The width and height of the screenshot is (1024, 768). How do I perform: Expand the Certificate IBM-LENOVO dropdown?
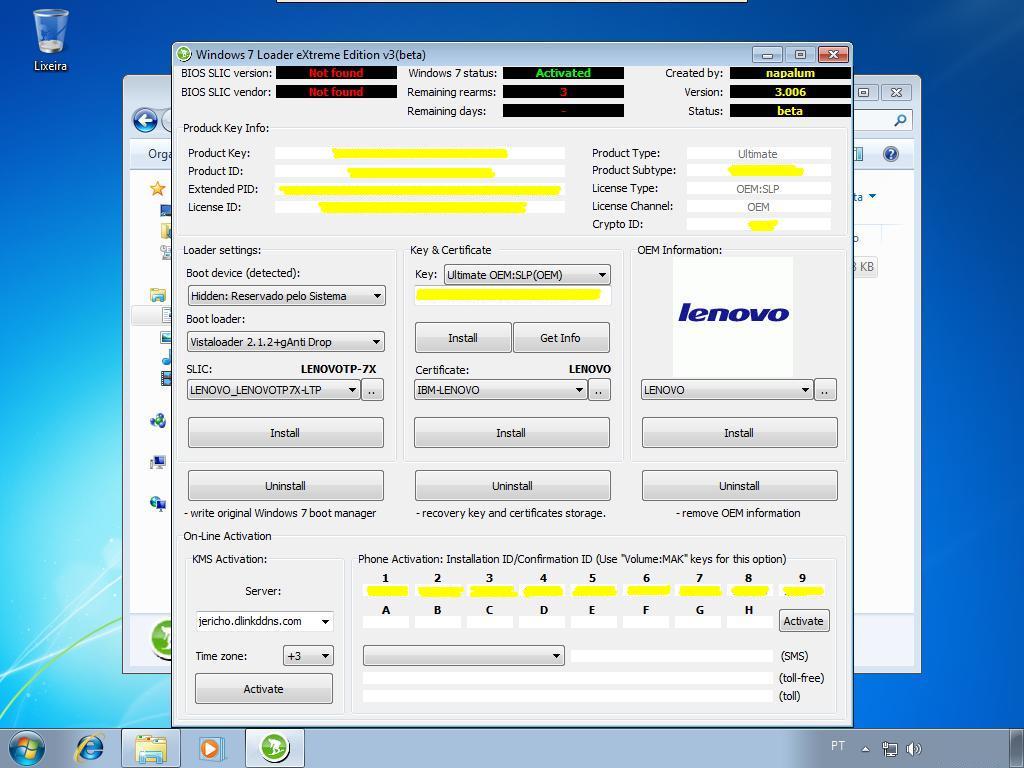[500, 390]
